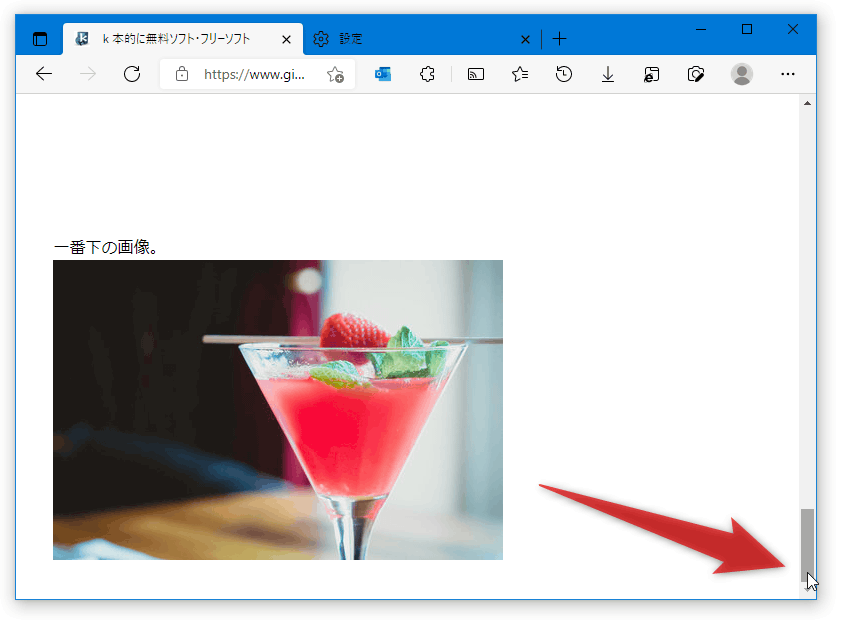
Task: Open the Downloads panel
Action: [608, 74]
